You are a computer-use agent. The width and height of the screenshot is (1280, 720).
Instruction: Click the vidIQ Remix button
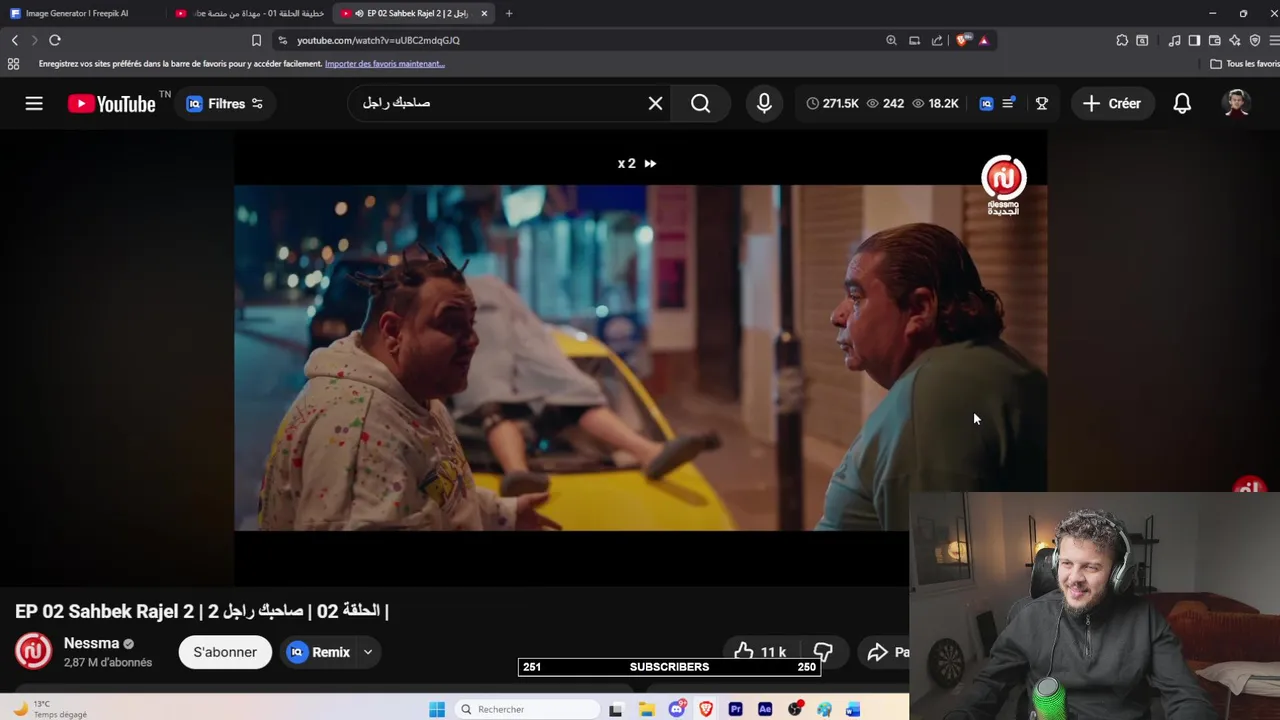[319, 652]
